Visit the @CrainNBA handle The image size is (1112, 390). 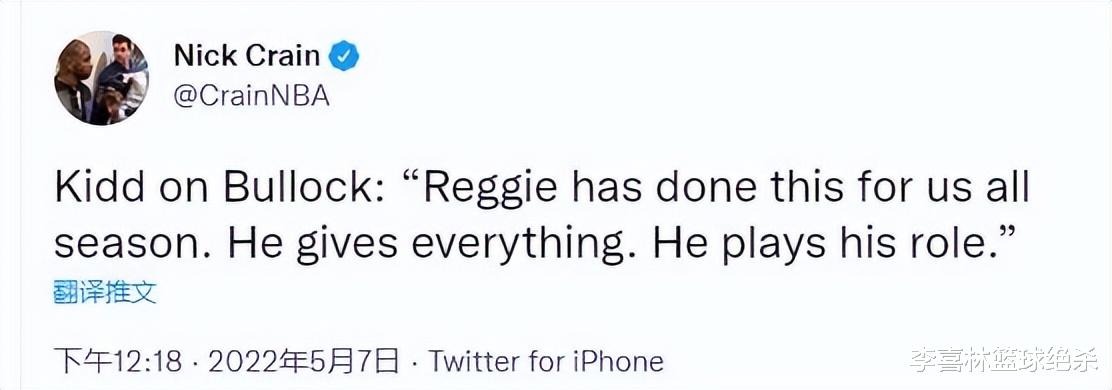pyautogui.click(x=252, y=96)
